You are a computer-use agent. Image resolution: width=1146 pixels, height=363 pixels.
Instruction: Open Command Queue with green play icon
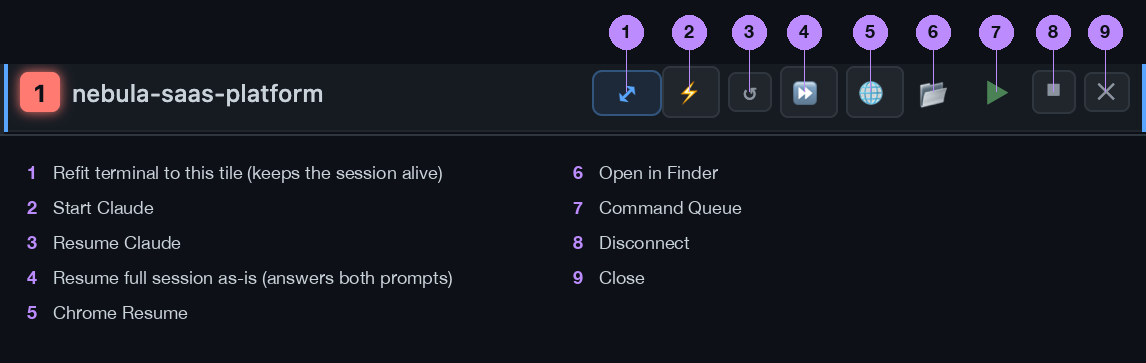pos(996,93)
